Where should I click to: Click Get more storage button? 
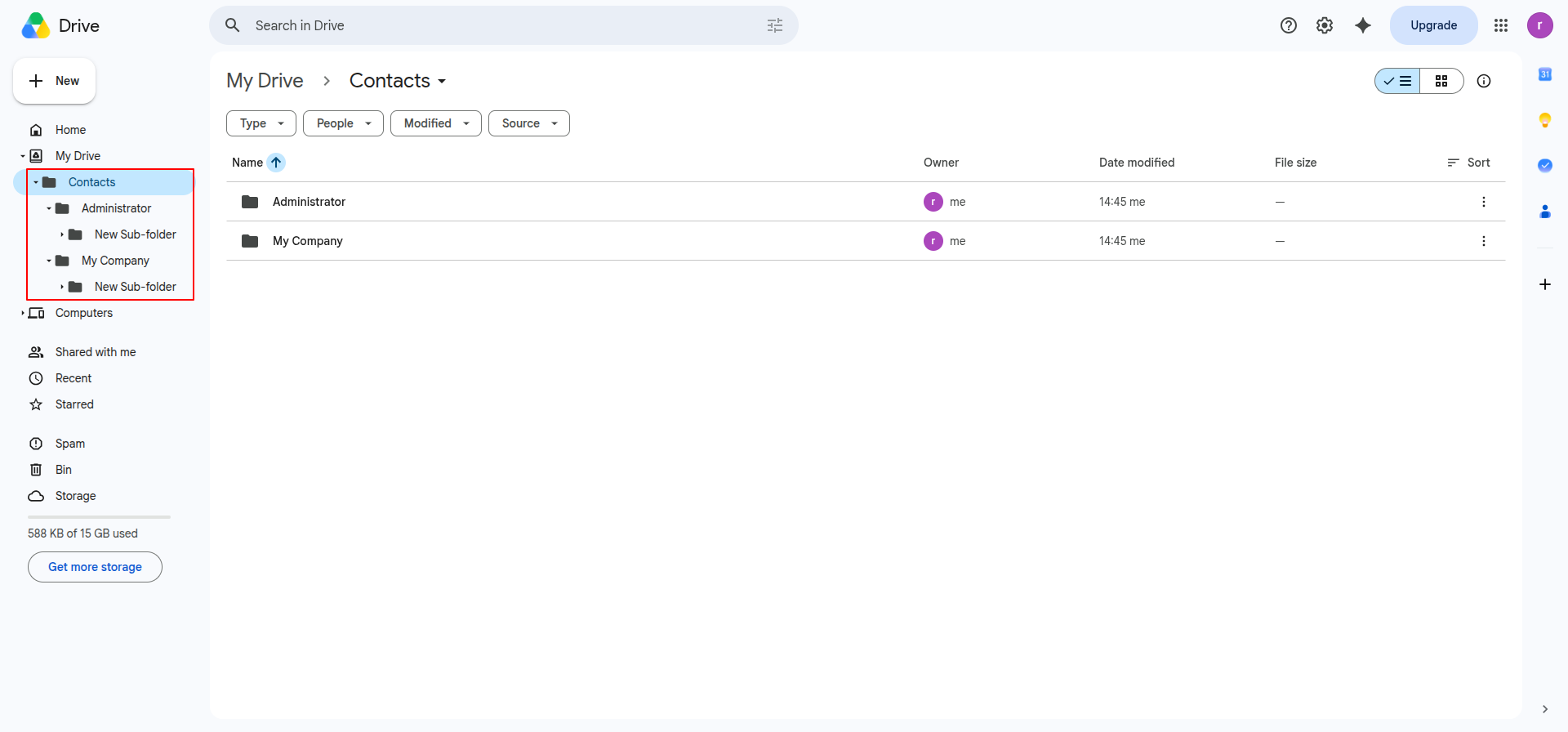pos(95,567)
